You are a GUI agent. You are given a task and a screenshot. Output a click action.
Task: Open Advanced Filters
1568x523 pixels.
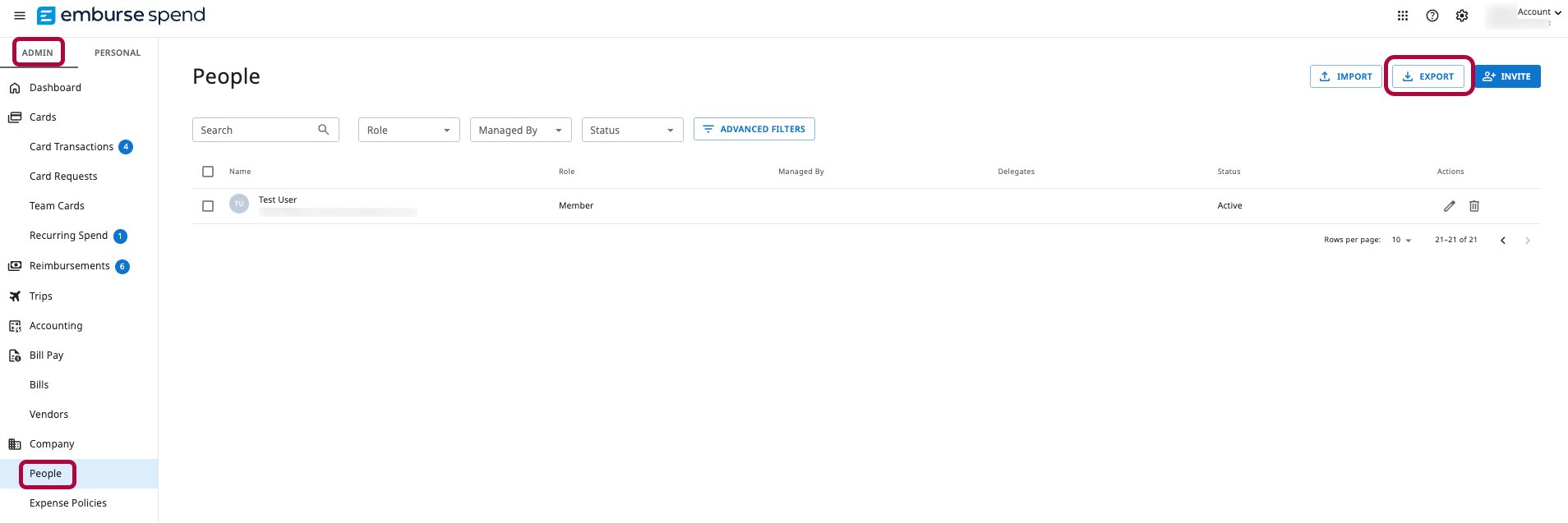[754, 129]
